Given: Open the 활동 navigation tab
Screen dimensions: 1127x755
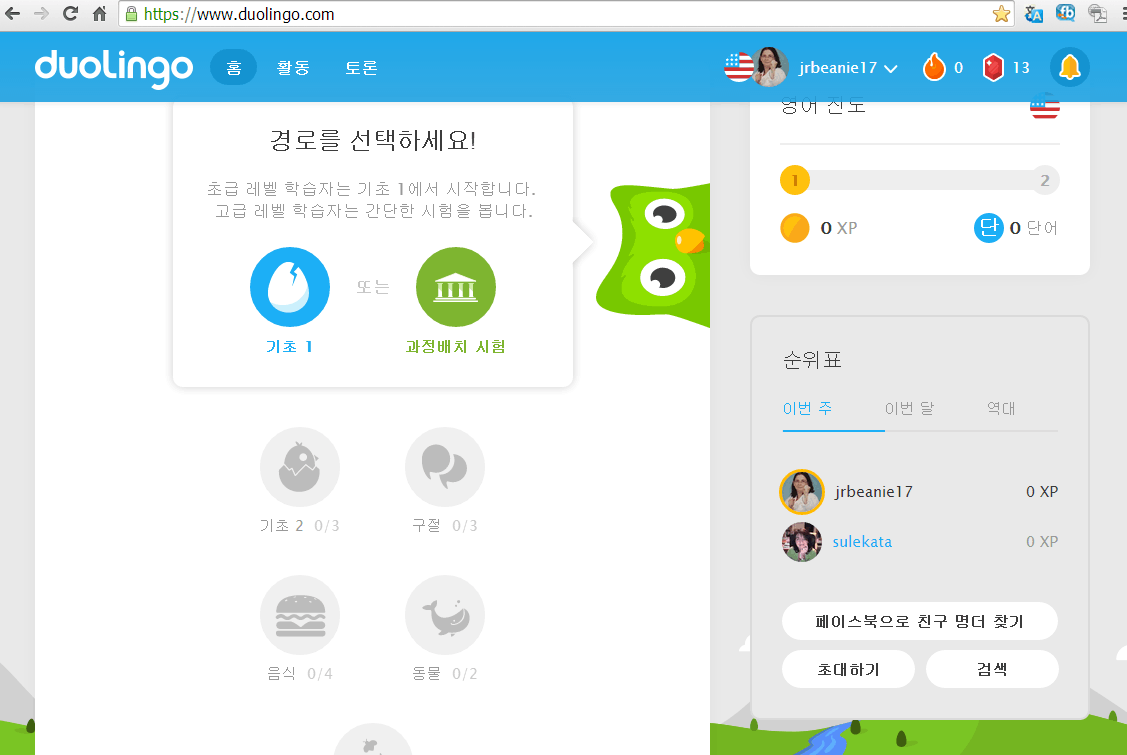Looking at the screenshot, I should [x=293, y=68].
